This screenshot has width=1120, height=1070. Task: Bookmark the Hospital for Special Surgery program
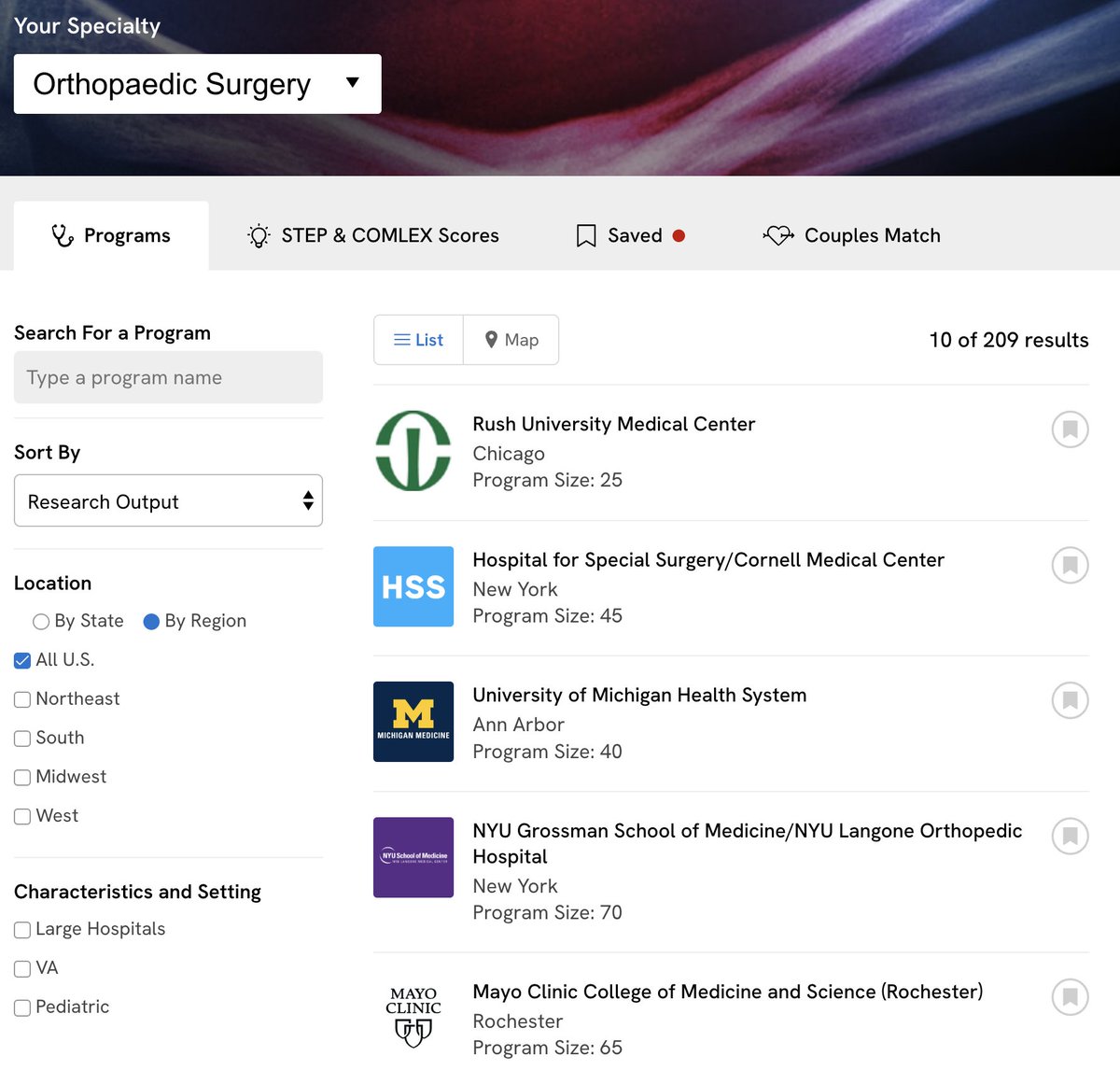[x=1070, y=565]
